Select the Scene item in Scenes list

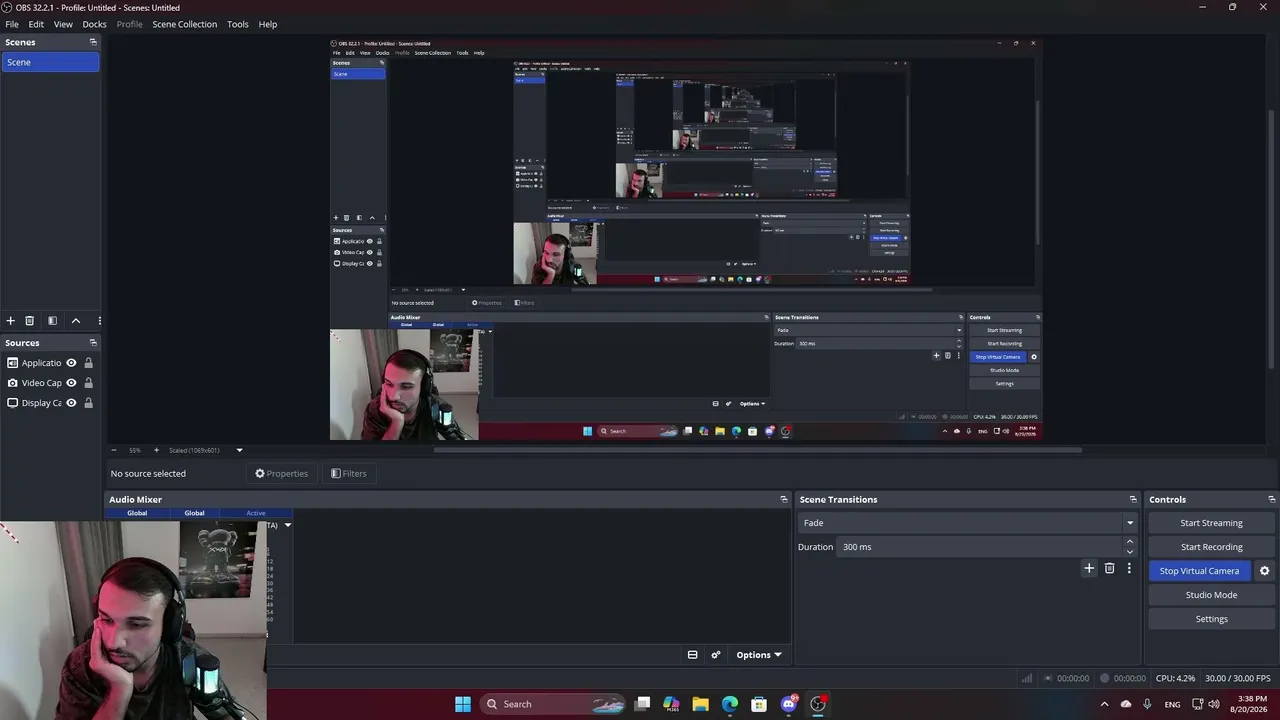tap(50, 62)
